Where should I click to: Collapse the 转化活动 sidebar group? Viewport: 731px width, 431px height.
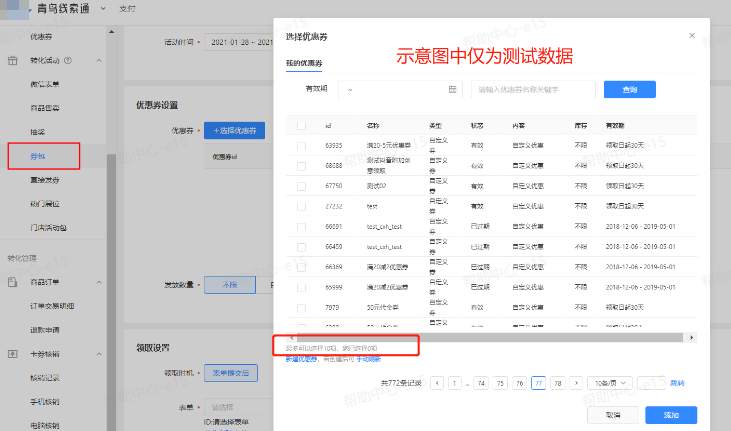pos(99,61)
